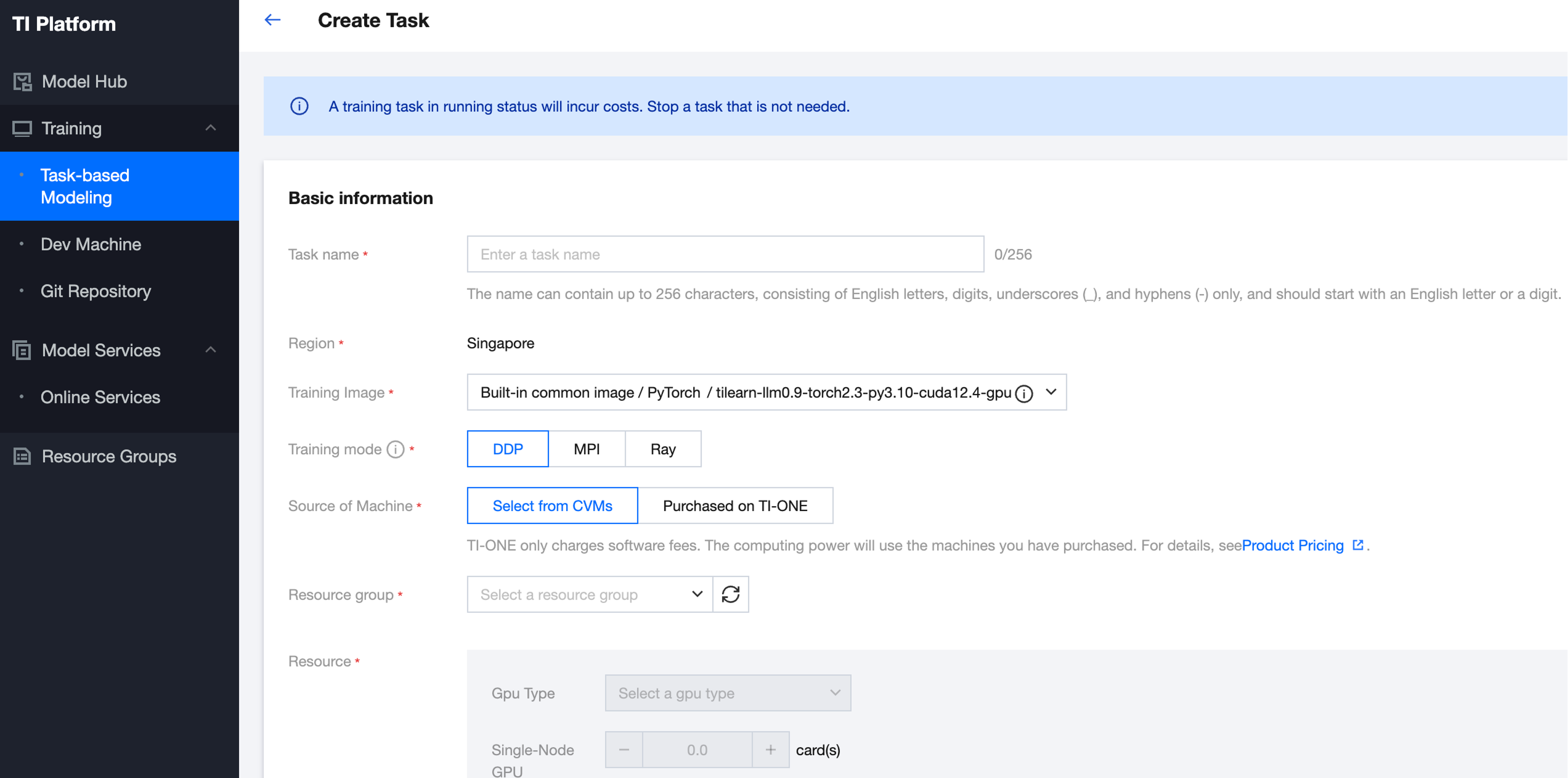Image resolution: width=1568 pixels, height=778 pixels.
Task: Open Git Repository page
Action: tap(95, 291)
